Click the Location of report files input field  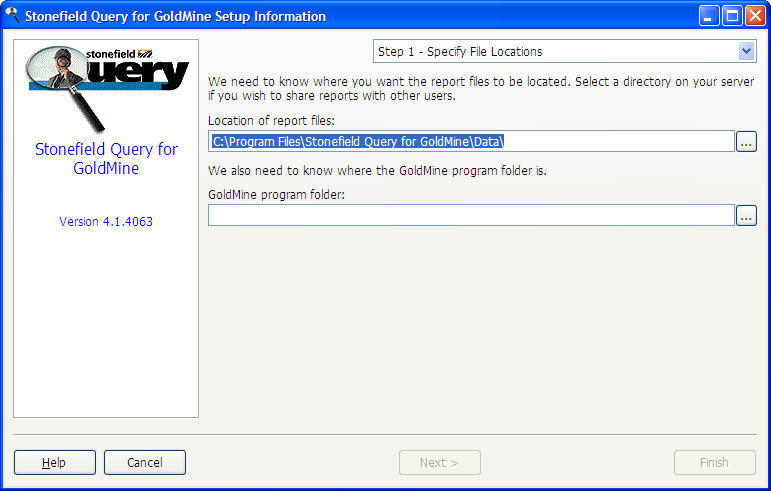coord(471,142)
